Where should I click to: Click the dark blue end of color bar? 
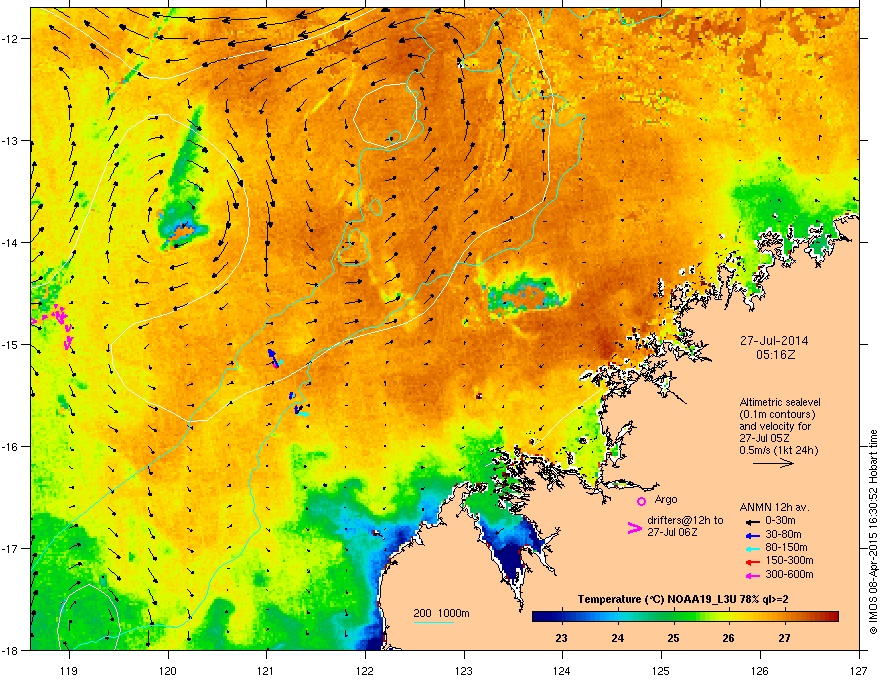(x=540, y=617)
